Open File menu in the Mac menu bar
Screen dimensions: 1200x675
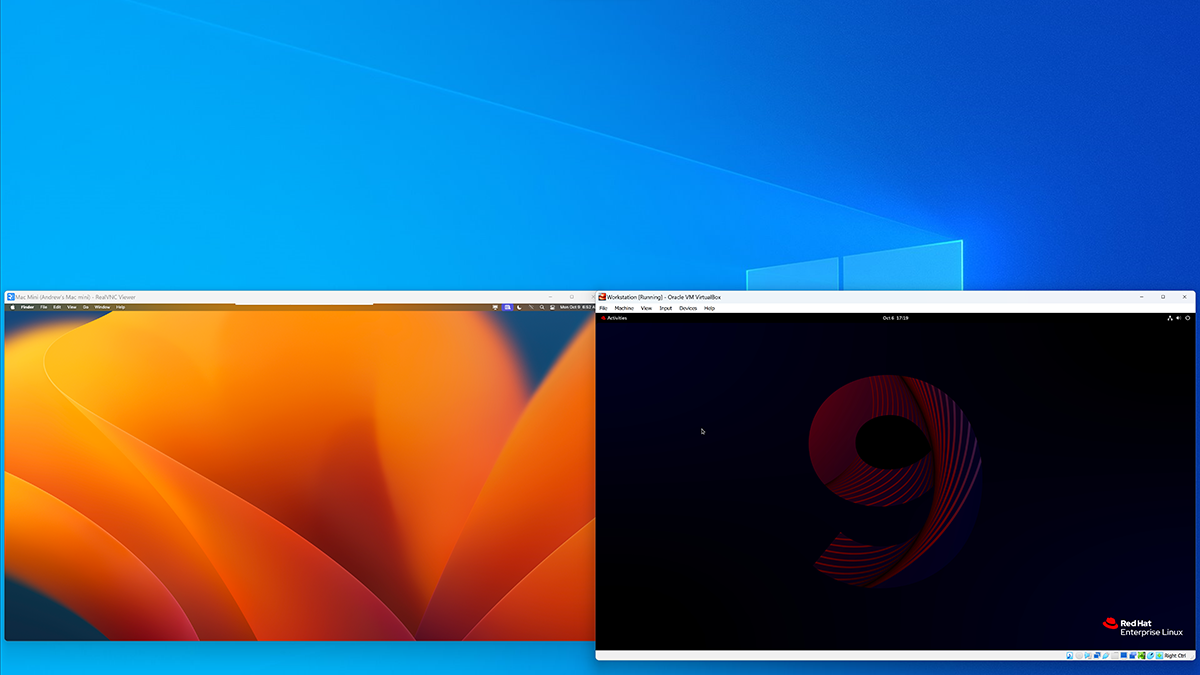44,307
